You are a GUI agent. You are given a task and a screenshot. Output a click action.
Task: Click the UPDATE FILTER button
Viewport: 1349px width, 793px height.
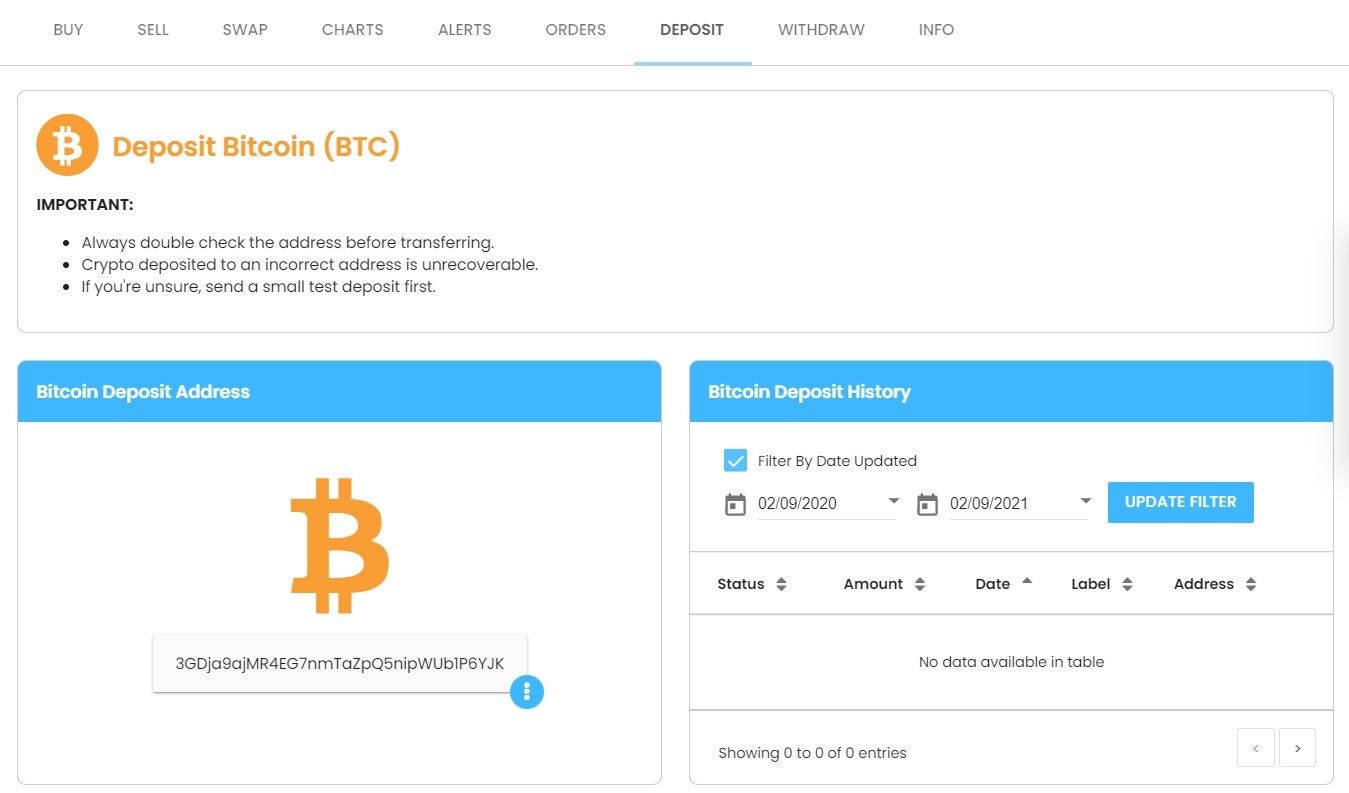coord(1180,502)
